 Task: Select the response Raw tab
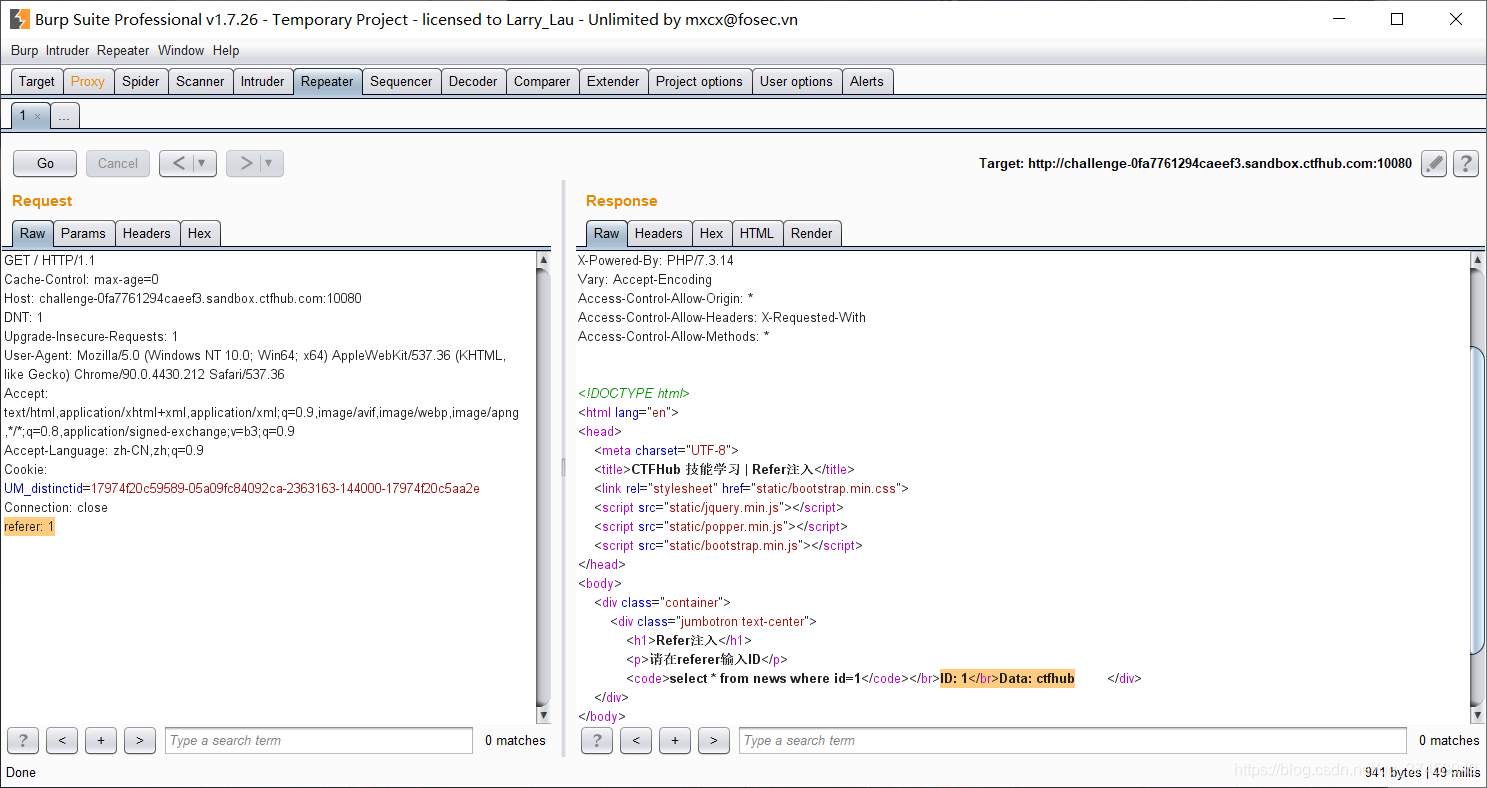coord(606,233)
